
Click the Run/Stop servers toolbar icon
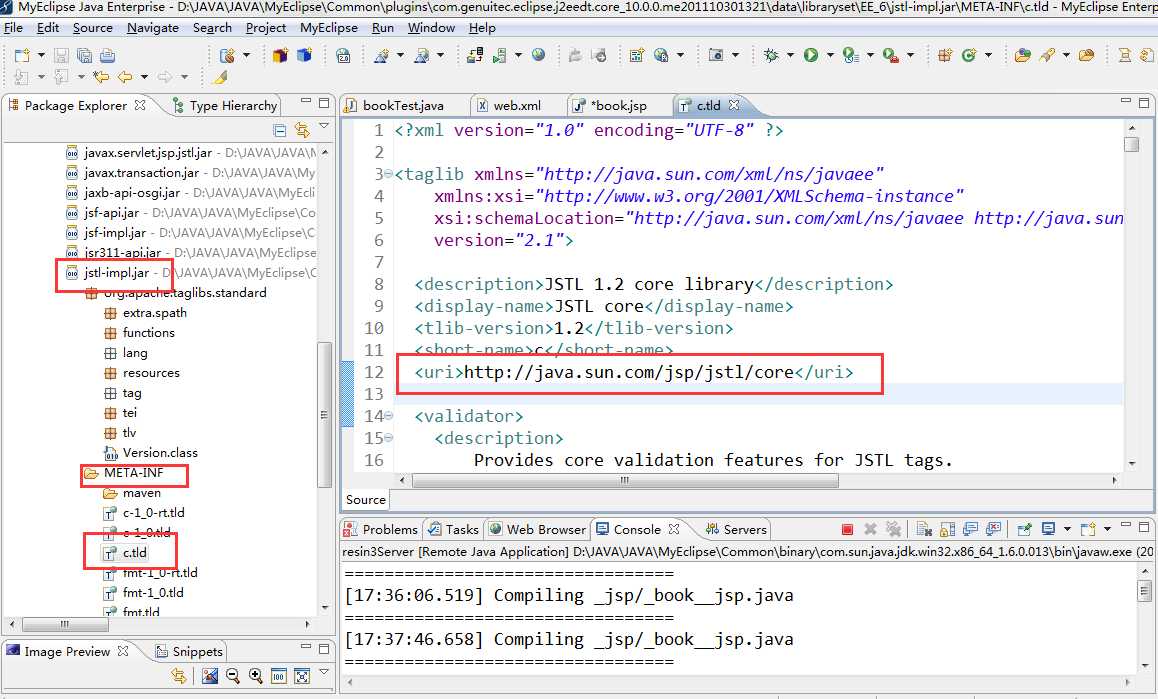500,55
